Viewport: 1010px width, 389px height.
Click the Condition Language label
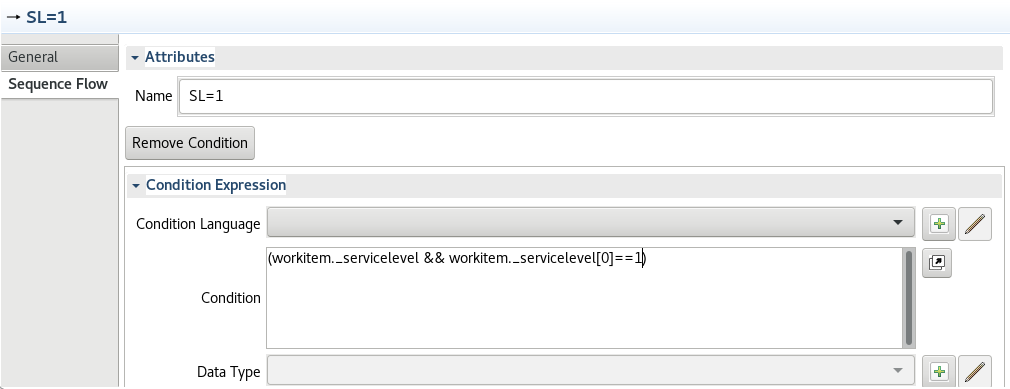198,224
